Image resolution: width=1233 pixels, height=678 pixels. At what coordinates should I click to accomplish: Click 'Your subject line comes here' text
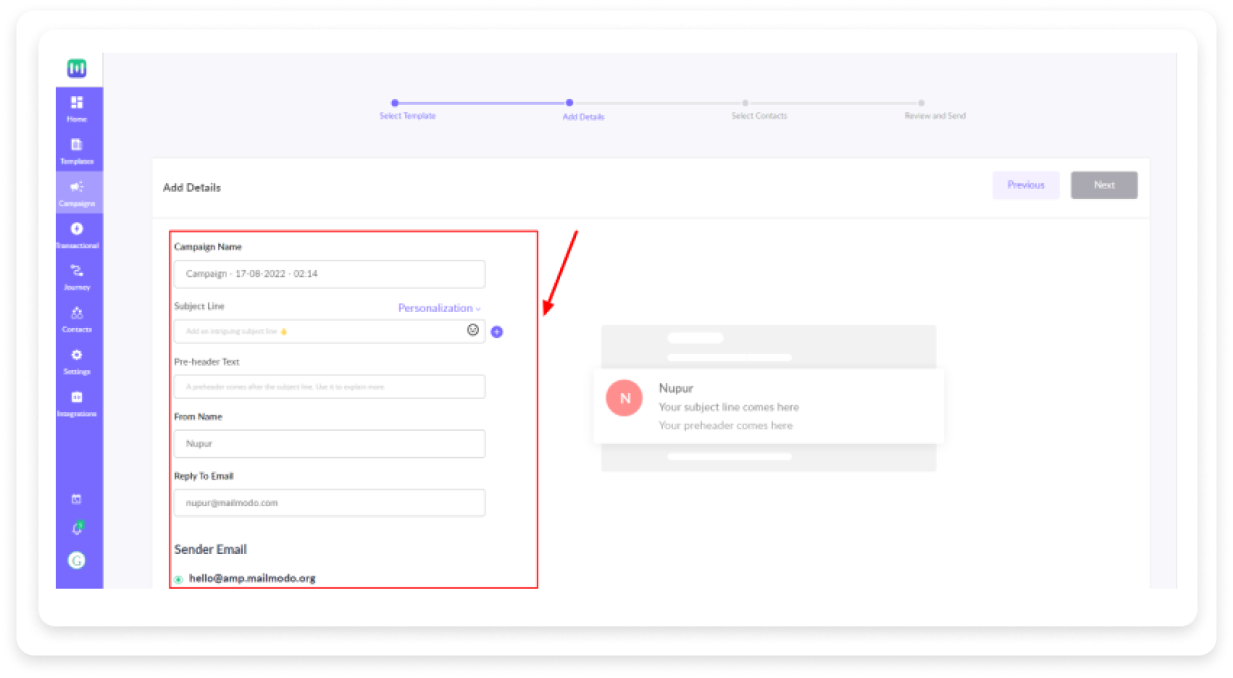click(x=729, y=407)
